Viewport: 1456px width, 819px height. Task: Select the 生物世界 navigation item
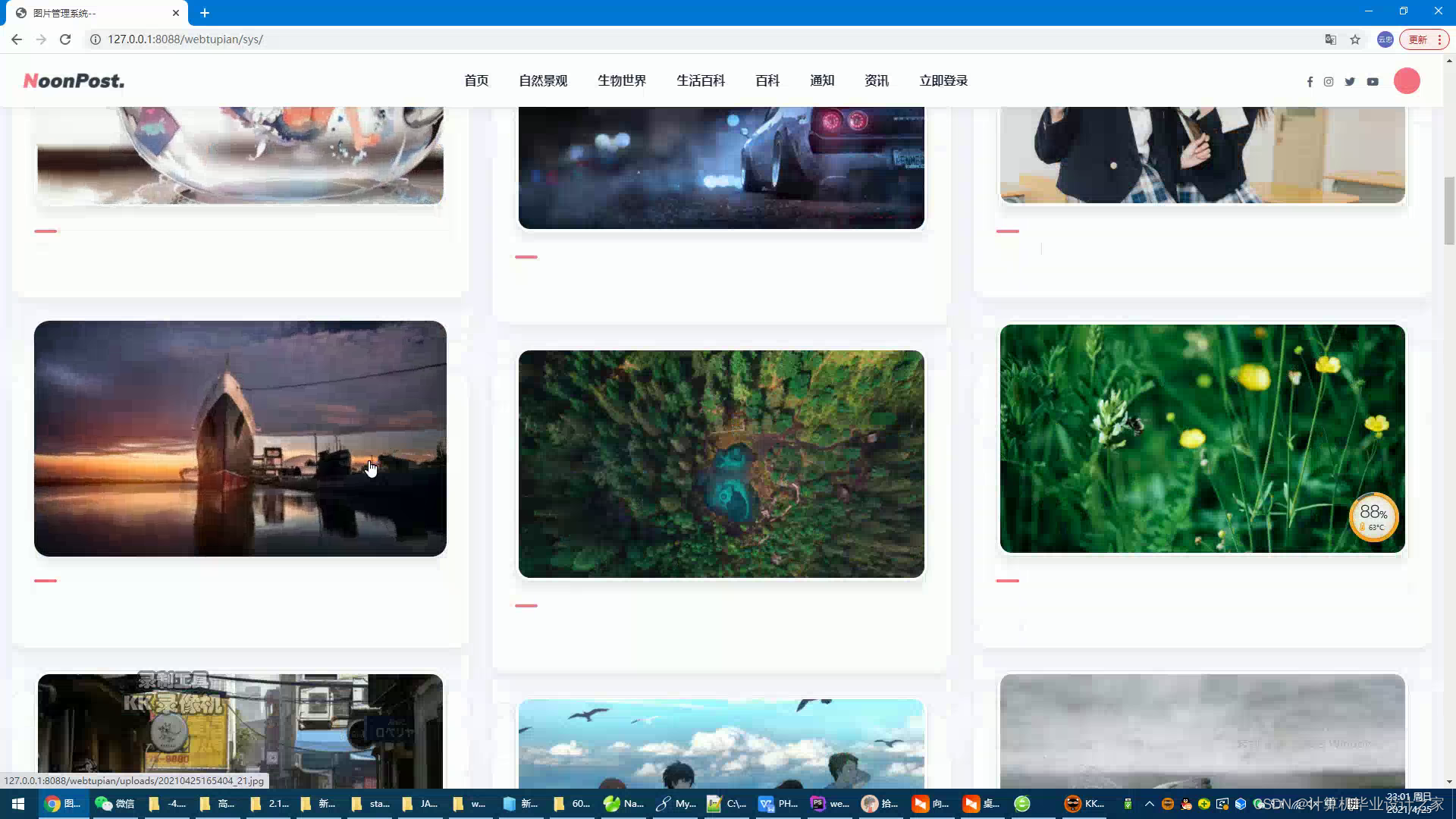[622, 81]
